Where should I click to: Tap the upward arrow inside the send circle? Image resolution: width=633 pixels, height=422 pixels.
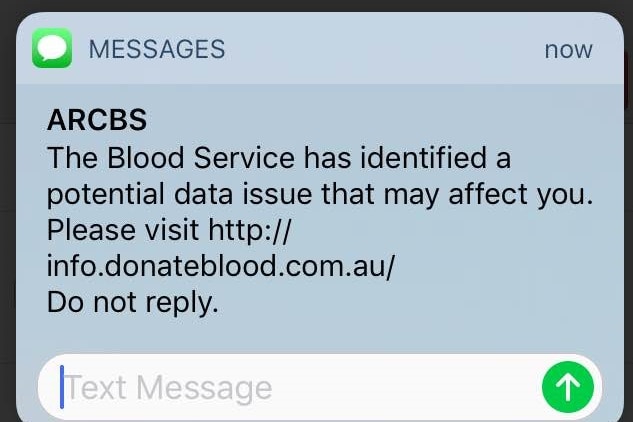[x=568, y=387]
